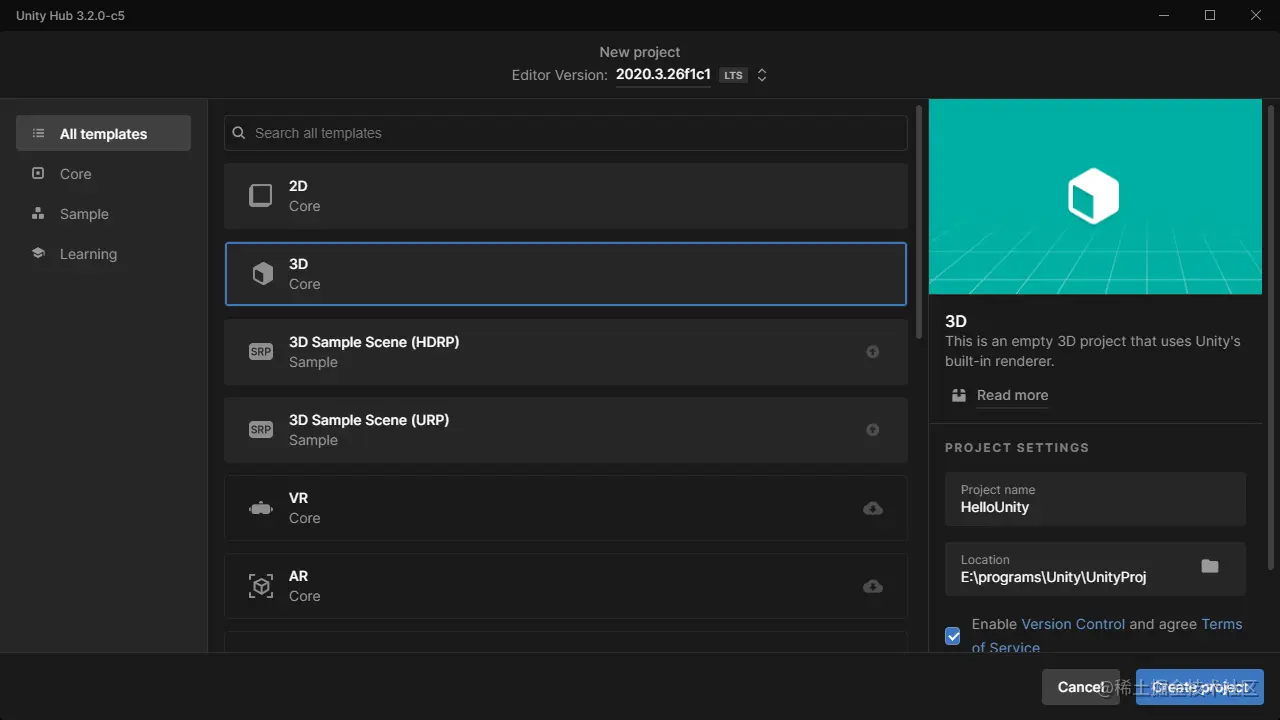Click the LTS badge
This screenshot has height=720, width=1280.
coord(734,76)
